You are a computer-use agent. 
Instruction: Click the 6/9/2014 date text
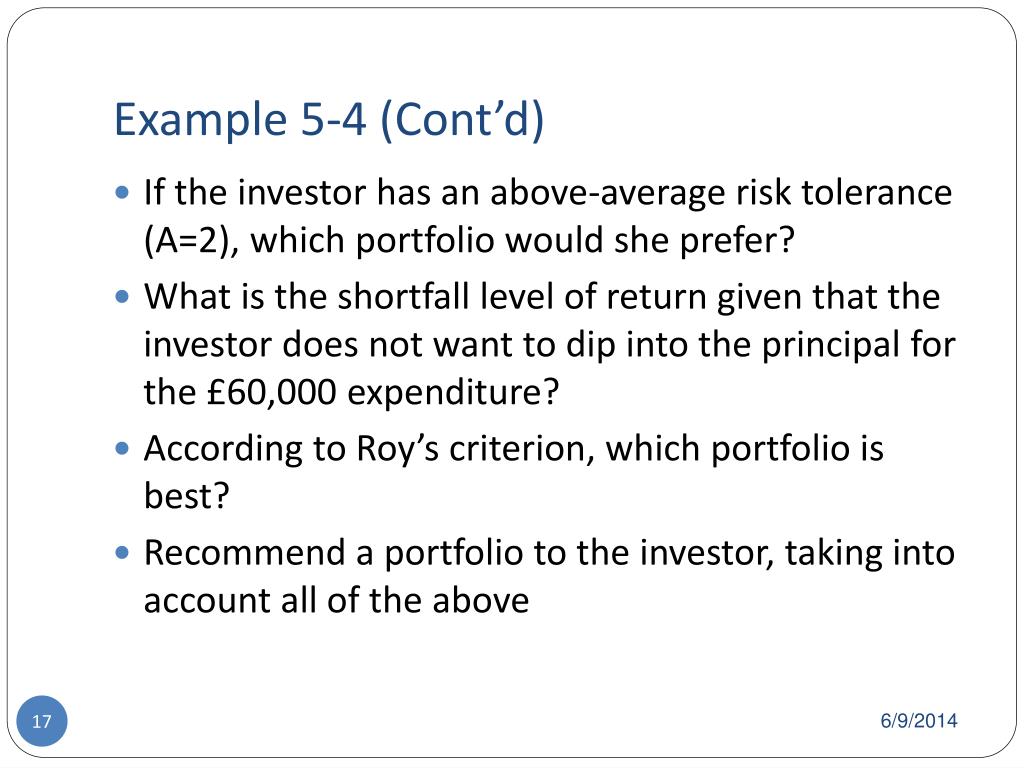tap(919, 720)
